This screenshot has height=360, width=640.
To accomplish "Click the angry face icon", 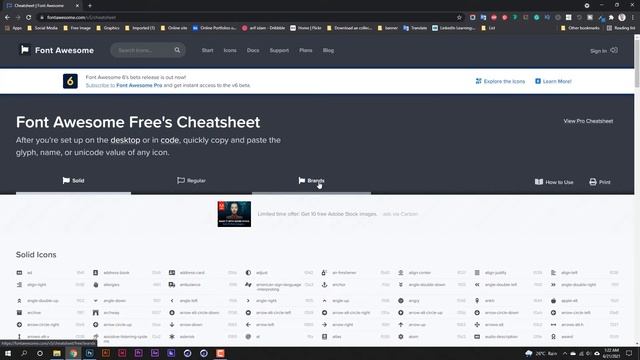I will point(401,301).
